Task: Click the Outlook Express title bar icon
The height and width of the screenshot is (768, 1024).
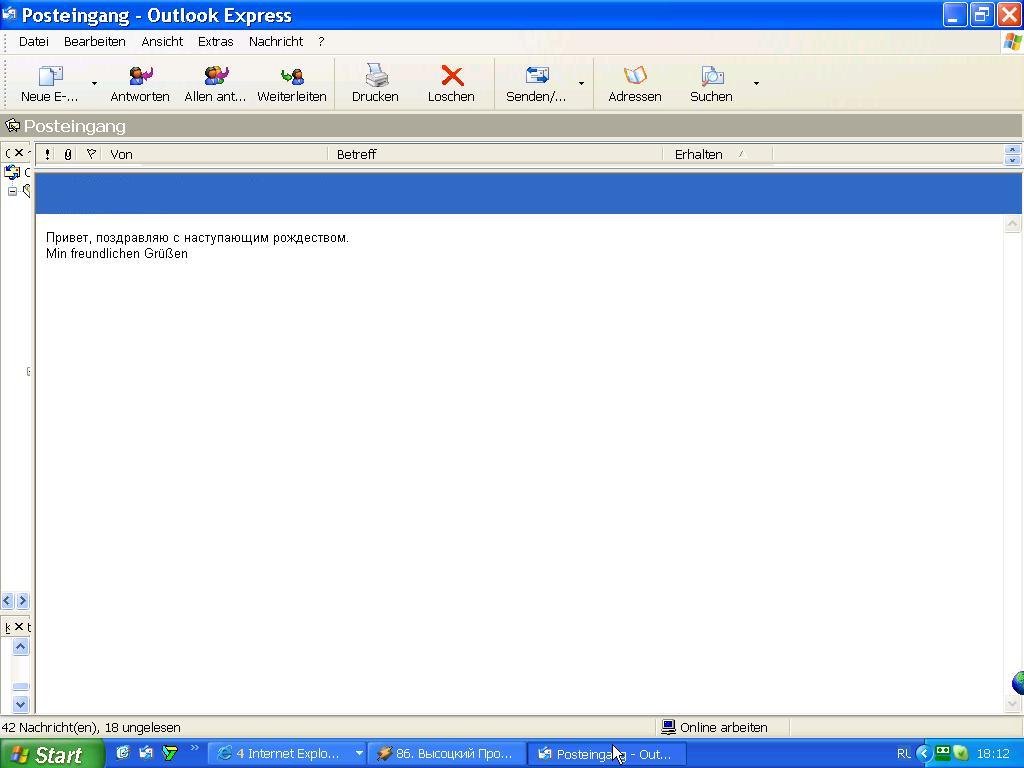Action: [9, 14]
